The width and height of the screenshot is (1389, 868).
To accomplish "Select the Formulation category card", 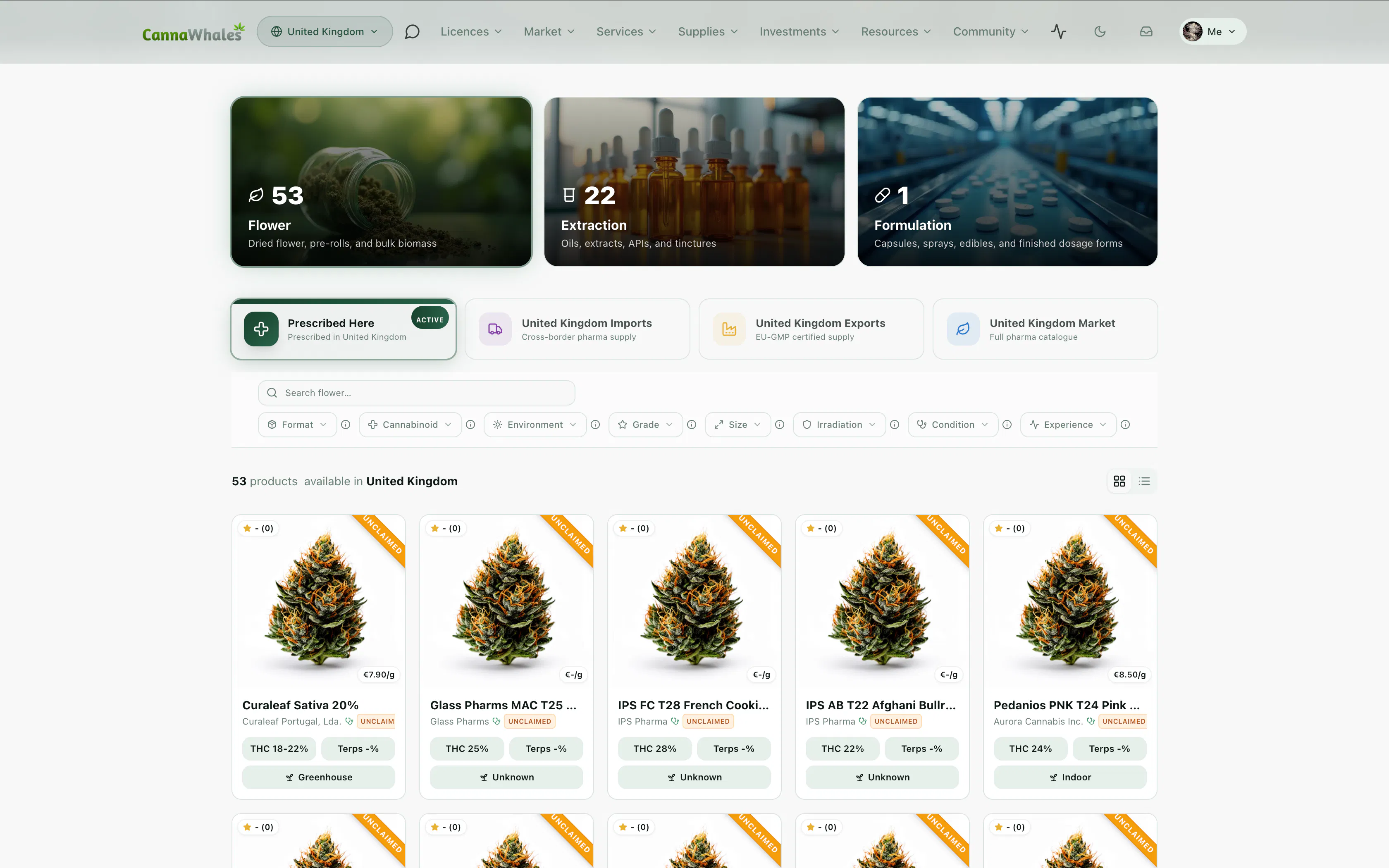I will (x=1007, y=181).
